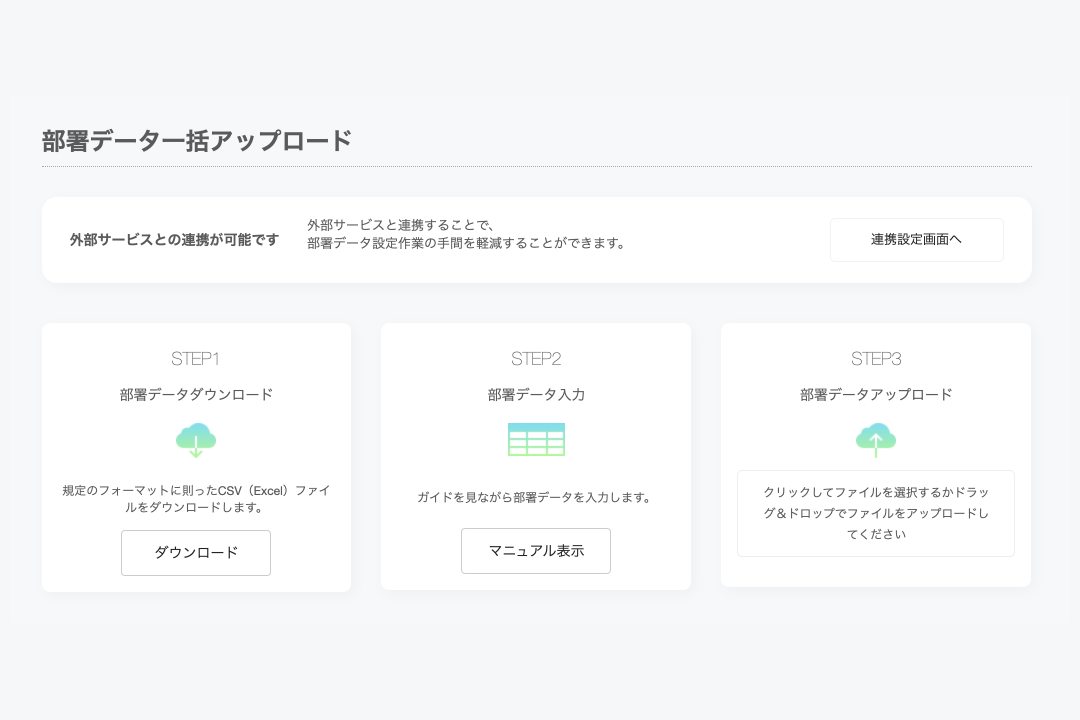
Task: Click the 部署データ入力 title
Action: (536, 395)
